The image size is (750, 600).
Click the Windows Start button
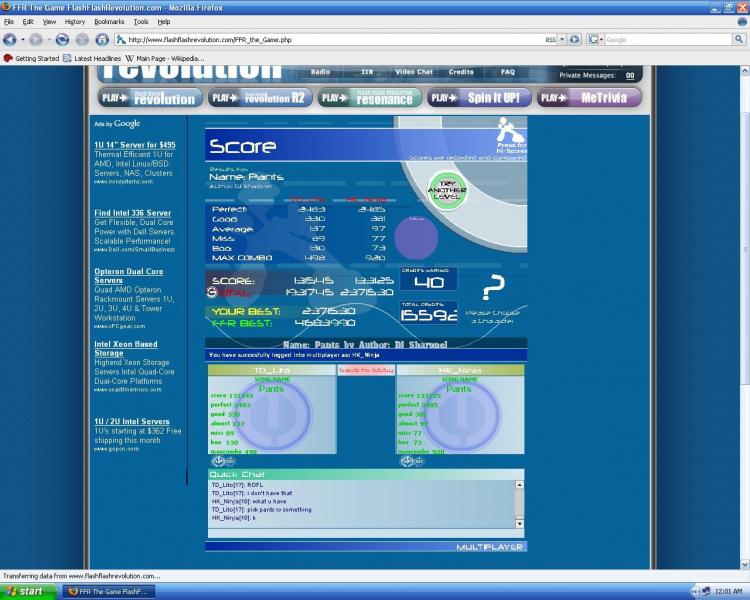(x=28, y=591)
